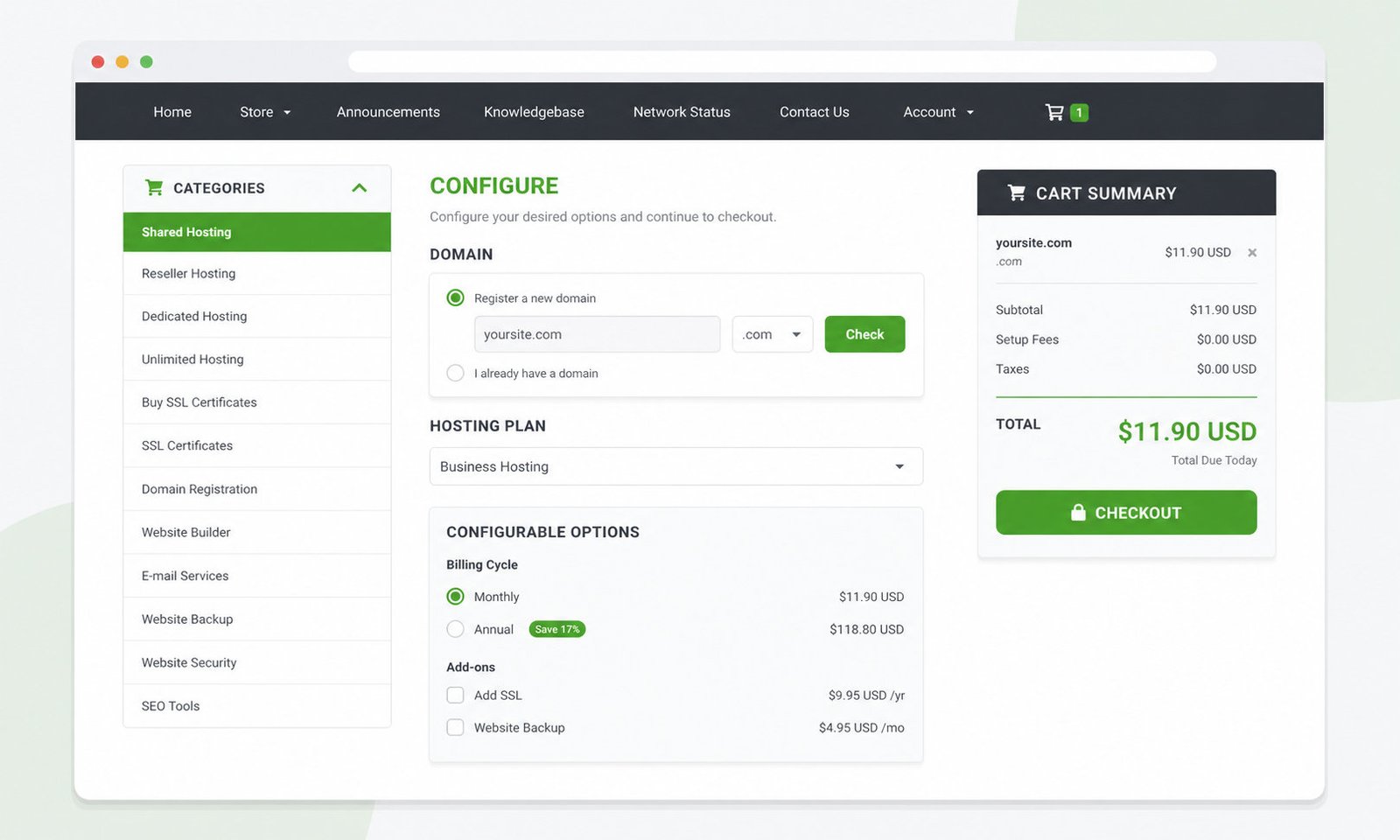Open Contact Us page
The image size is (1400, 840).
(815, 112)
